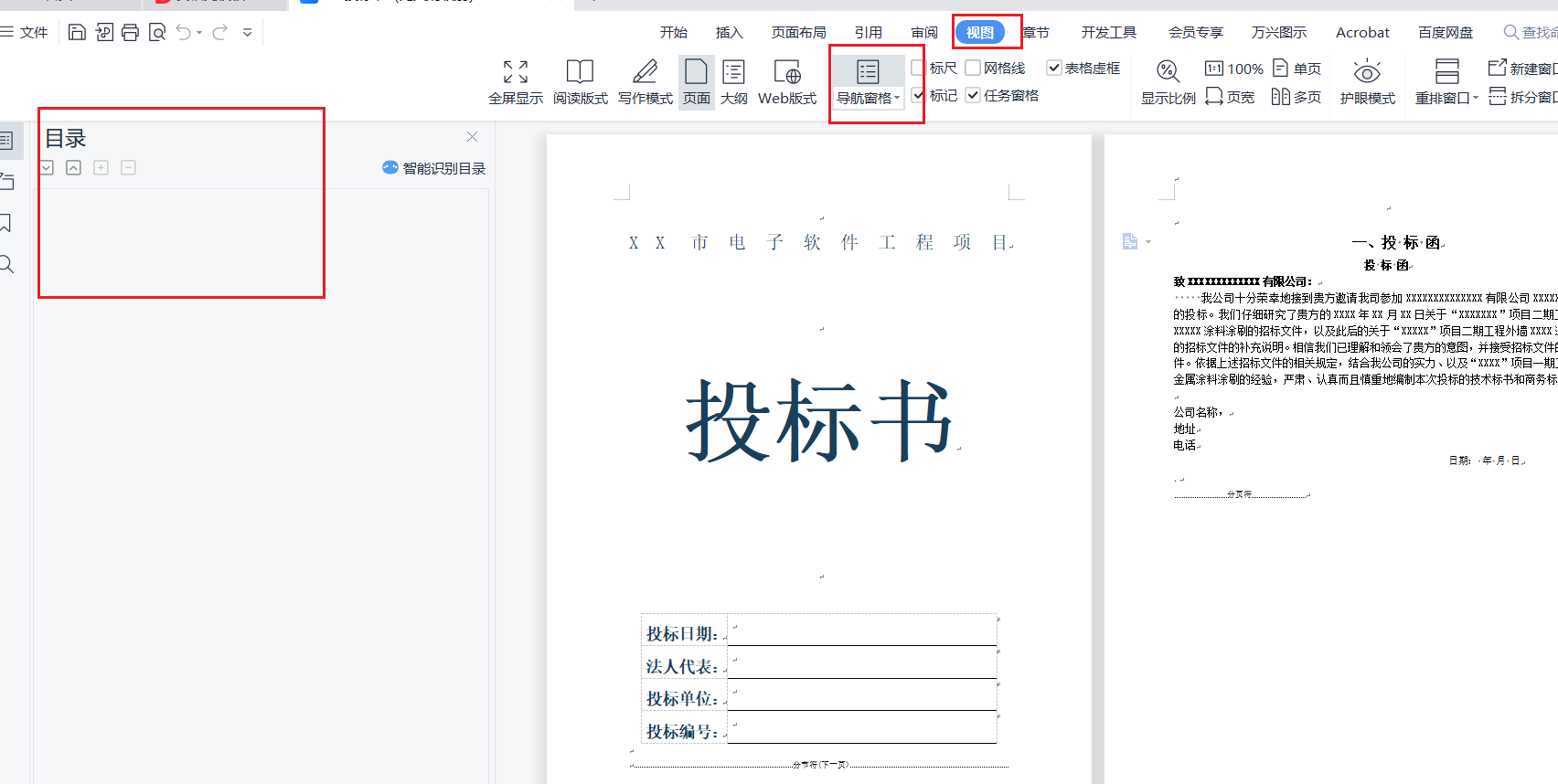Viewport: 1558px width, 784px height.
Task: Click the print icon in quick toolbar
Action: (x=130, y=33)
